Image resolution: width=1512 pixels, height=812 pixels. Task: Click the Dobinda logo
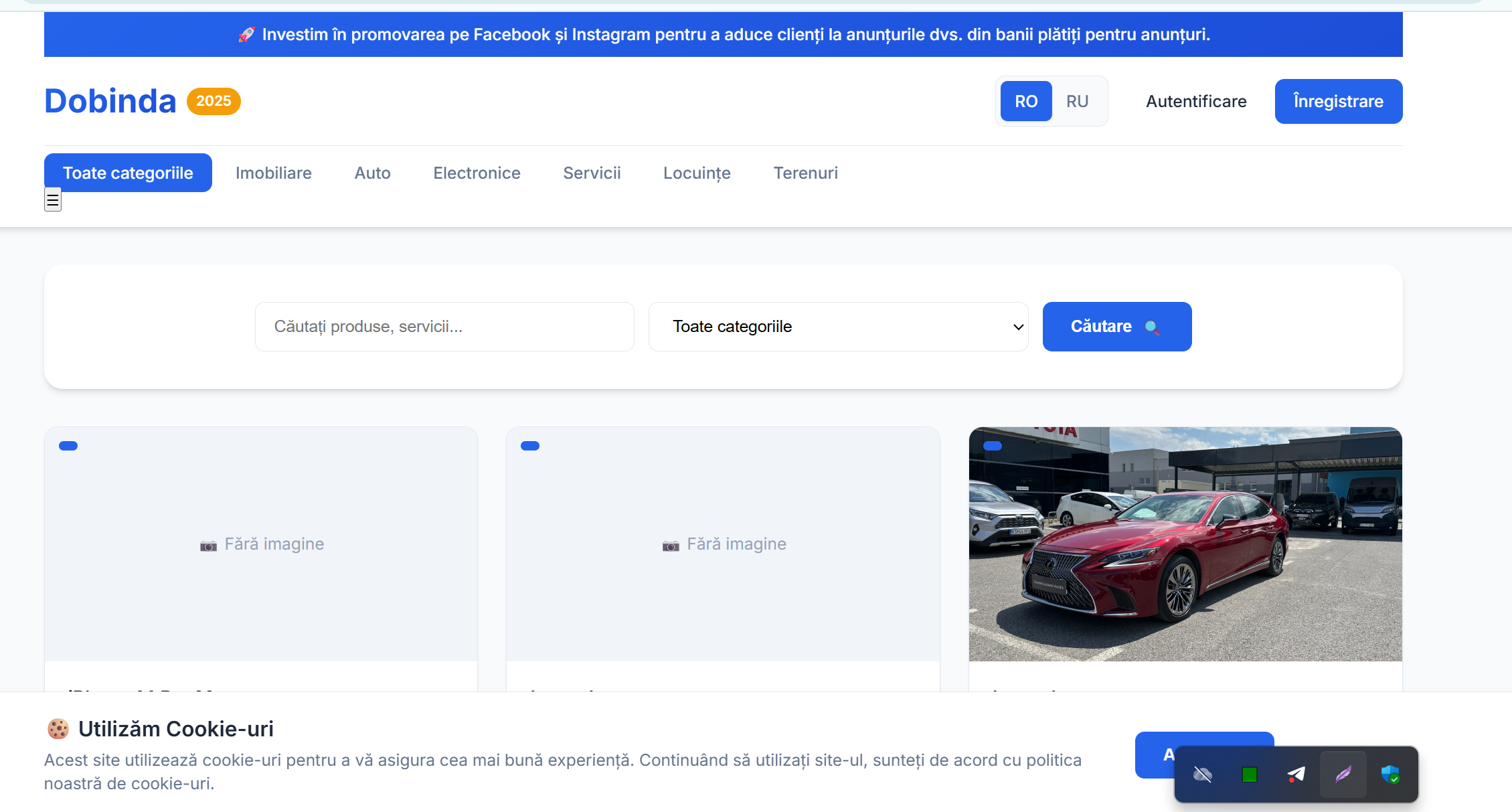tap(110, 101)
